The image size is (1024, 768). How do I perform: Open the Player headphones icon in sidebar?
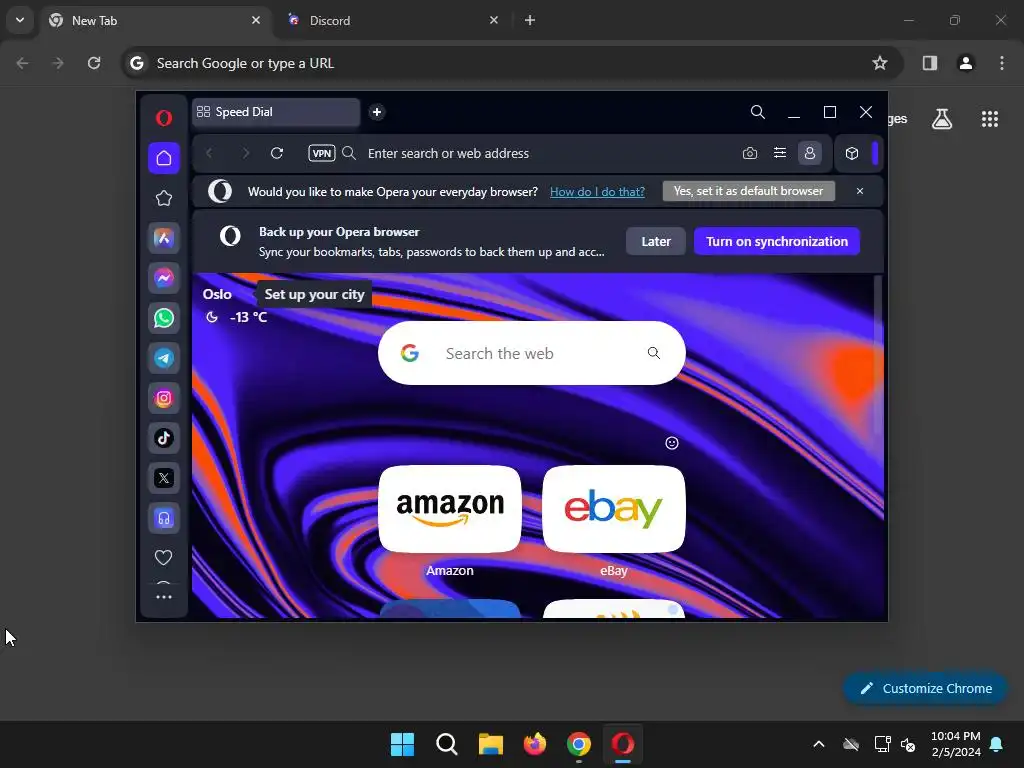tap(164, 518)
